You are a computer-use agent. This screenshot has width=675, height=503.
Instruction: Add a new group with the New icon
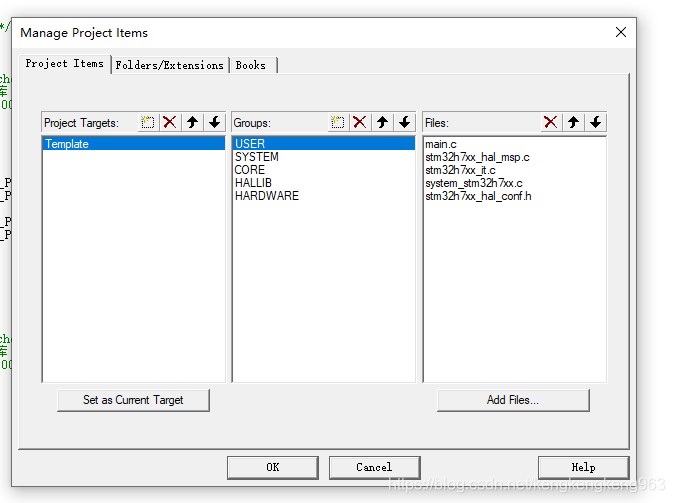click(x=338, y=122)
